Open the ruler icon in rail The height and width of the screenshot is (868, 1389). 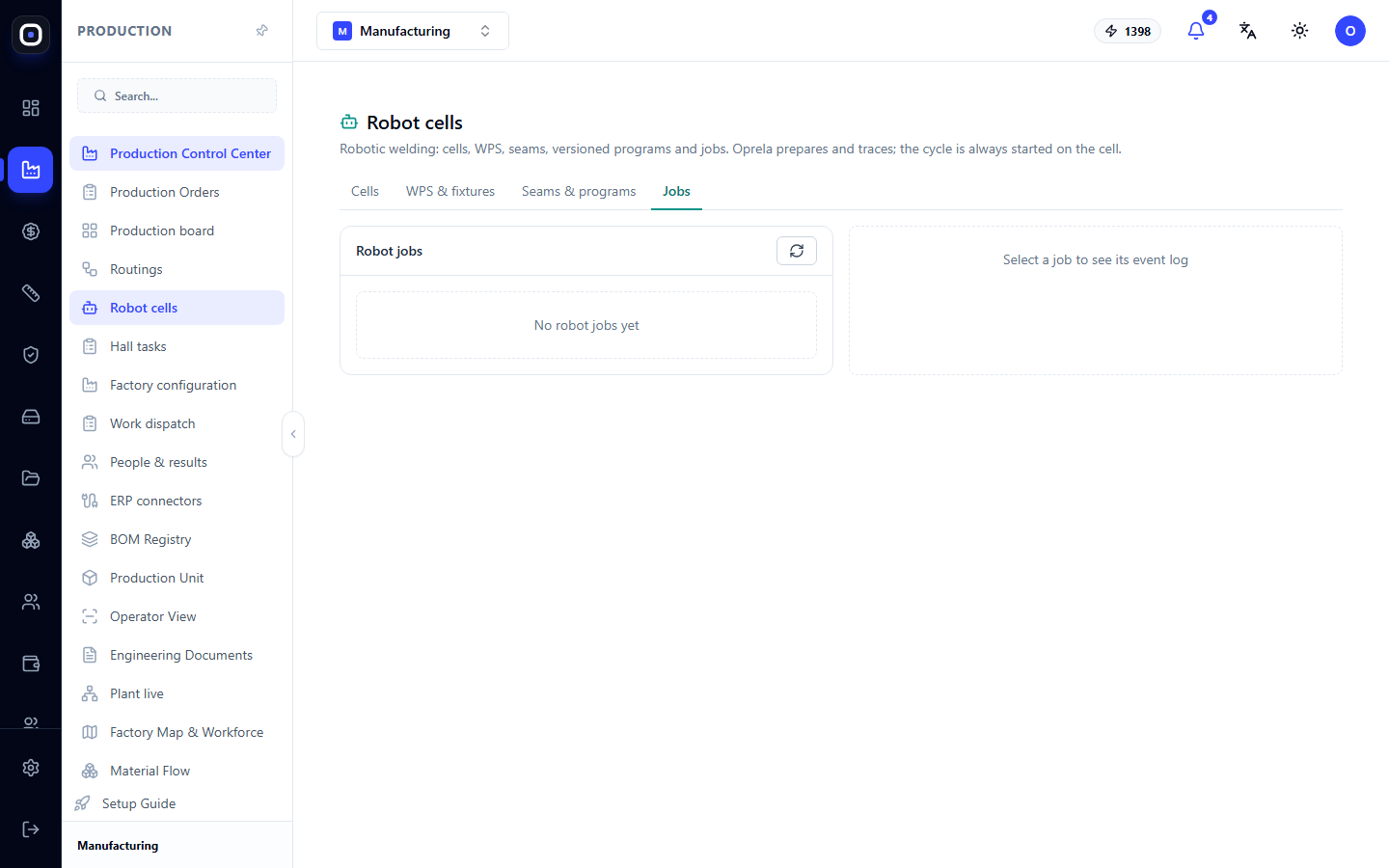pyautogui.click(x=31, y=293)
